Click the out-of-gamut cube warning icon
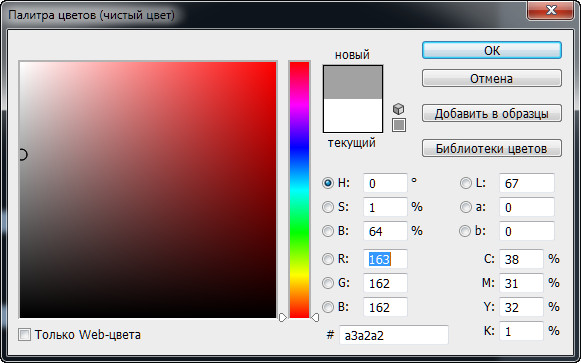The height and width of the screenshot is (363, 581). tap(398, 109)
